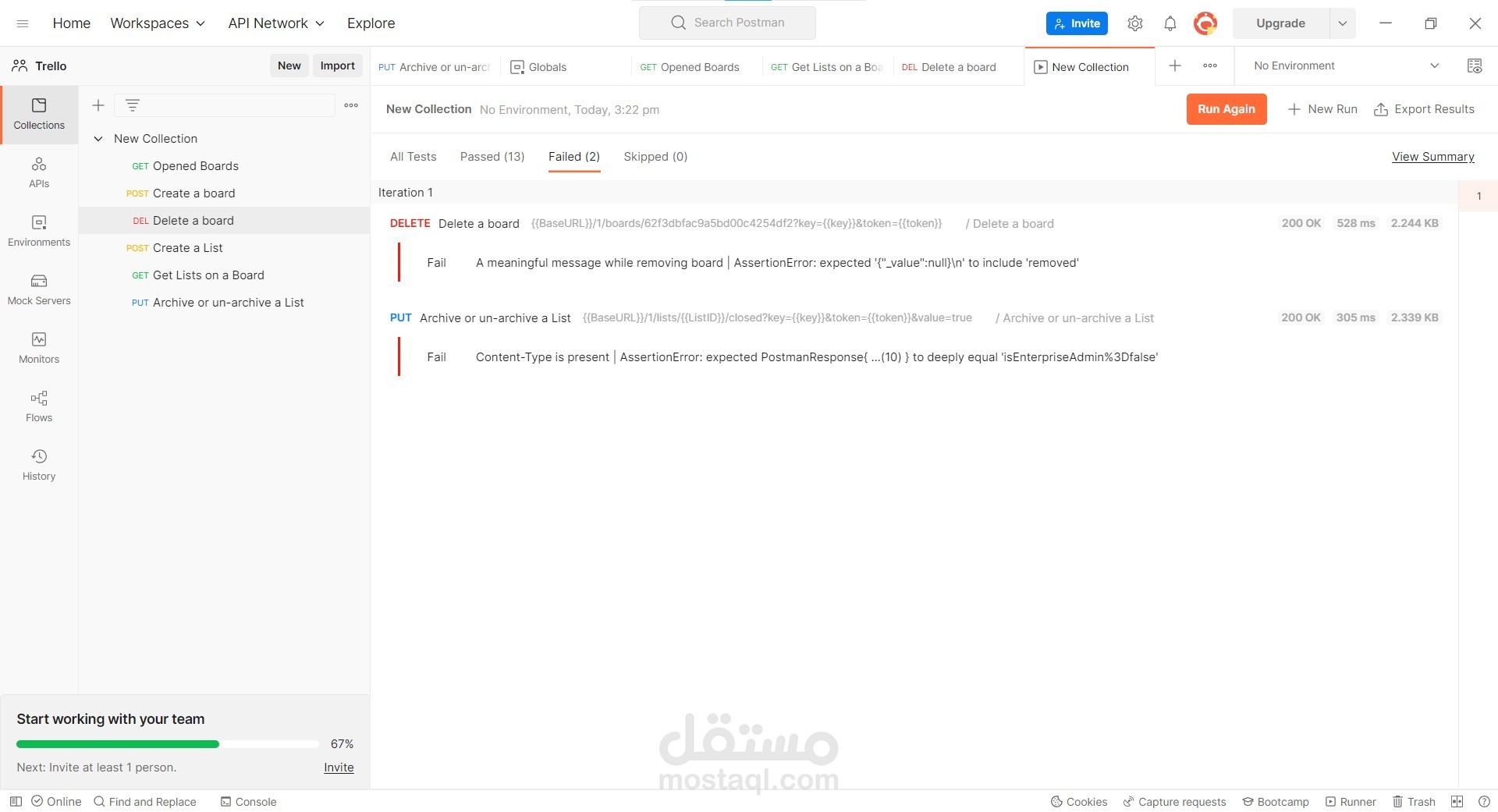1498x812 pixels.
Task: Open tab bar more options dots
Action: (x=1210, y=66)
